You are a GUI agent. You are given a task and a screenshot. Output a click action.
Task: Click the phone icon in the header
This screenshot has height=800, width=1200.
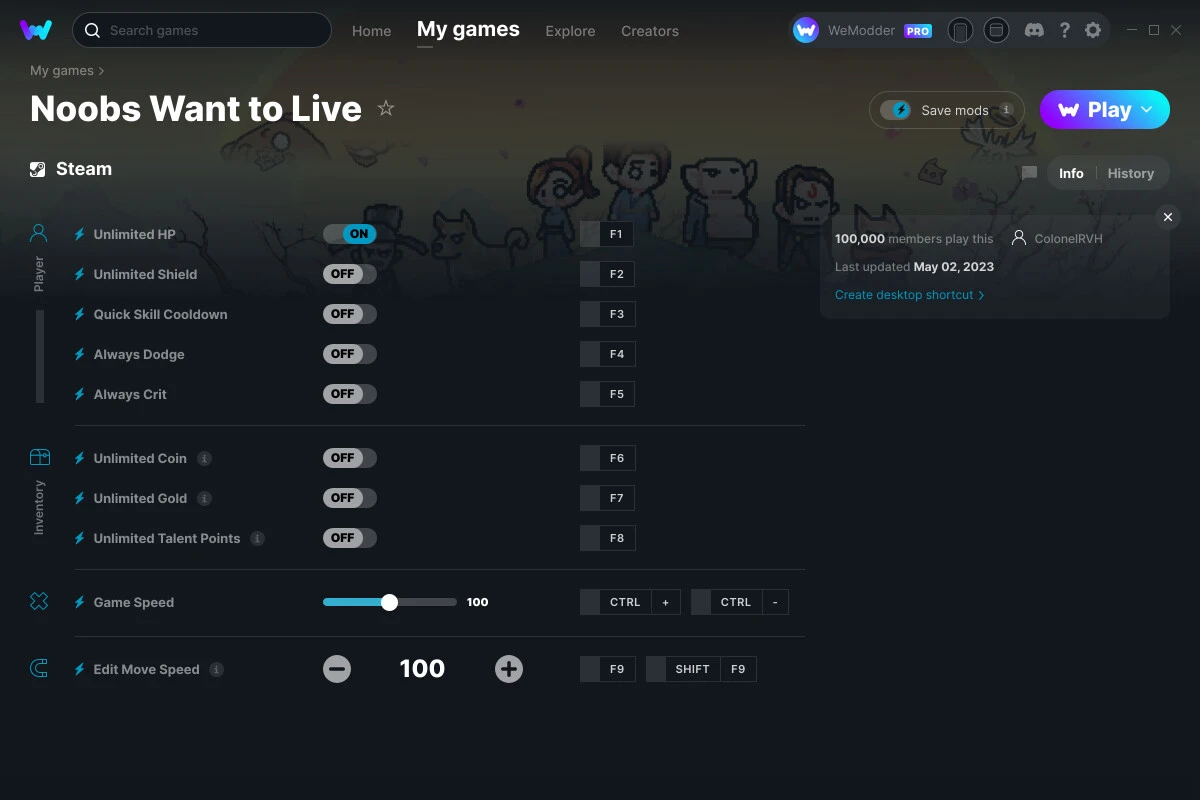click(x=960, y=31)
